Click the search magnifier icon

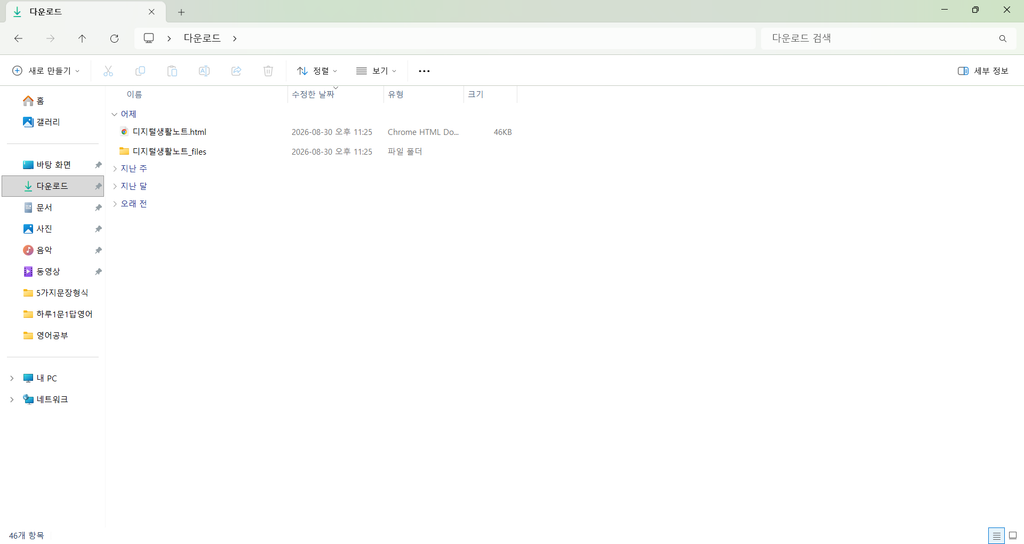(1002, 39)
